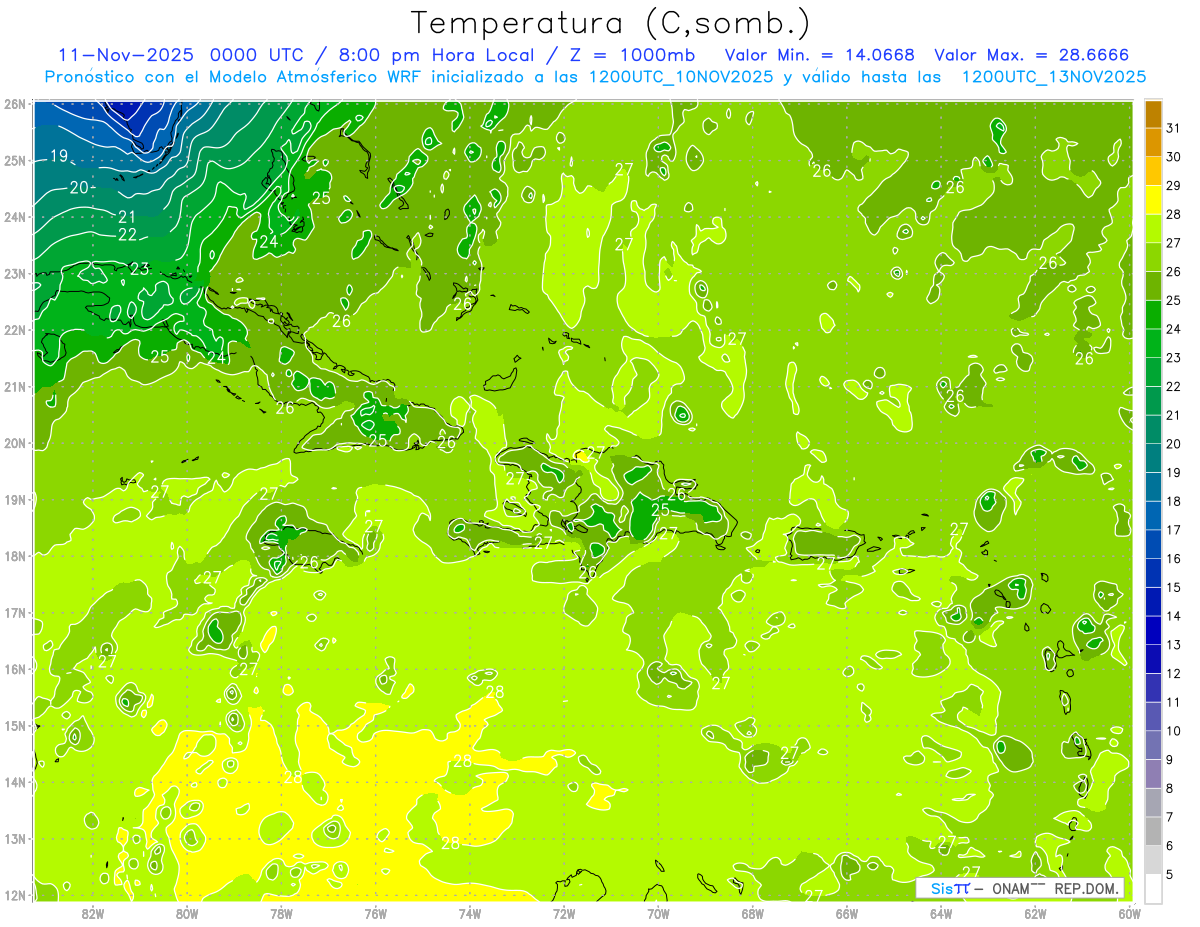This screenshot has height=927, width=1200.
Task: Select the date text '11-Nov-2025 0000 UTC'
Action: (180, 54)
